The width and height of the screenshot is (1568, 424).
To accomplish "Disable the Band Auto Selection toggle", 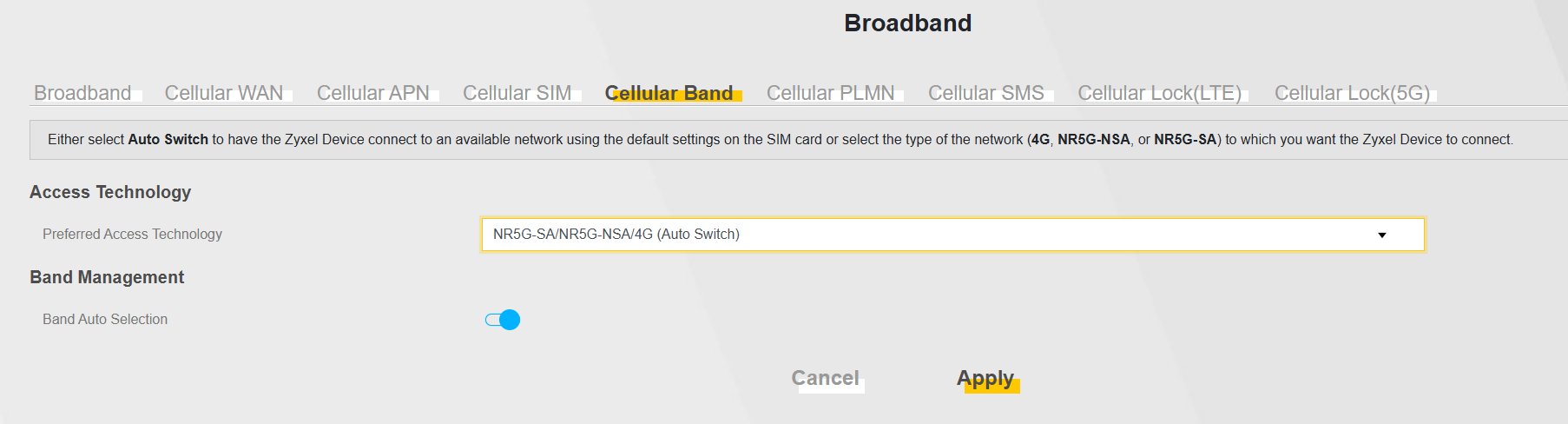I will [x=503, y=320].
